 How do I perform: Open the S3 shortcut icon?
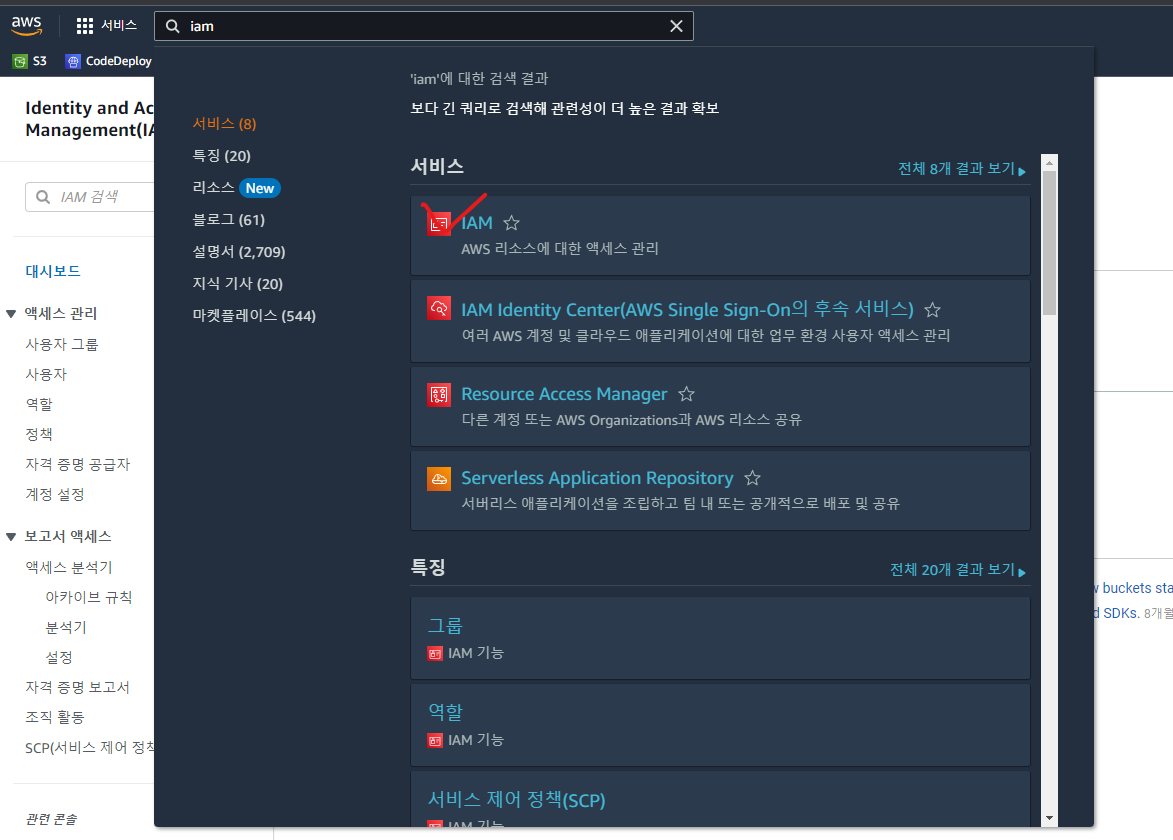(20, 61)
